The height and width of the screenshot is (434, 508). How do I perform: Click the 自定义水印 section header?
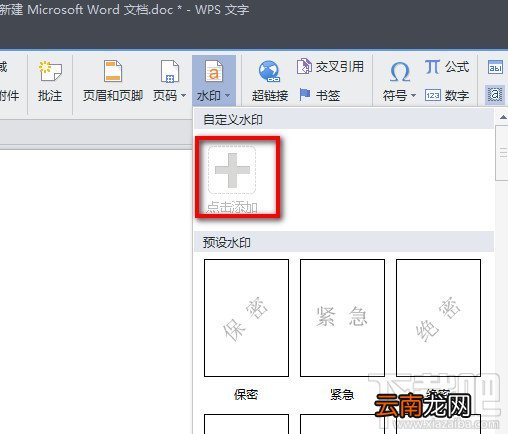point(344,119)
